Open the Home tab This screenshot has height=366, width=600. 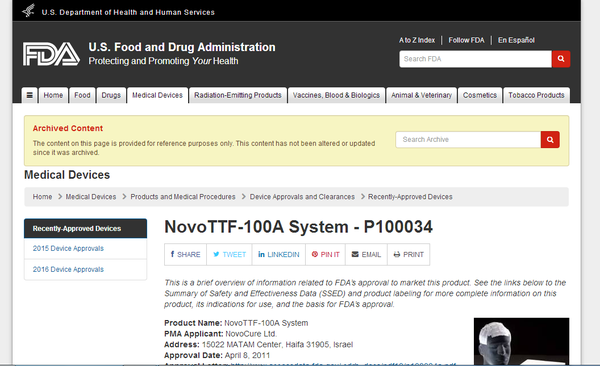(x=53, y=95)
